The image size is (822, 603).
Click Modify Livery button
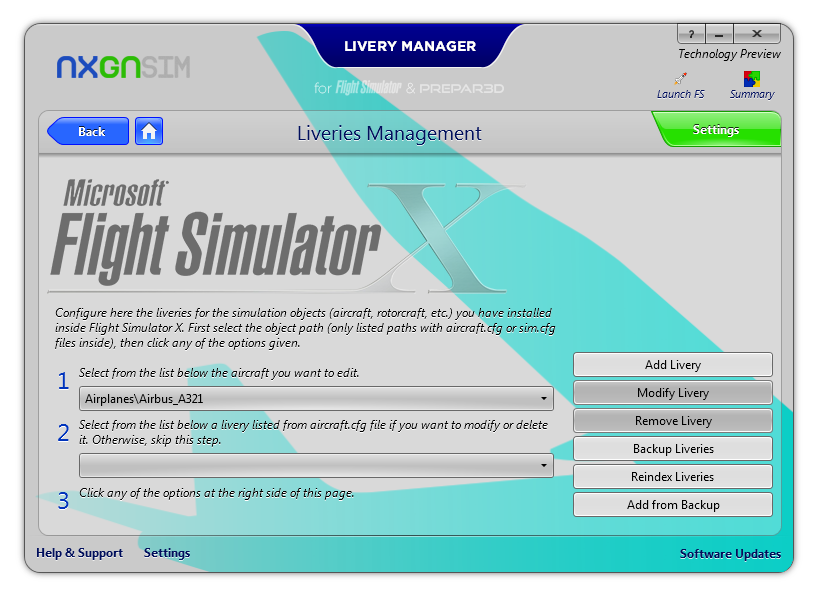(673, 393)
